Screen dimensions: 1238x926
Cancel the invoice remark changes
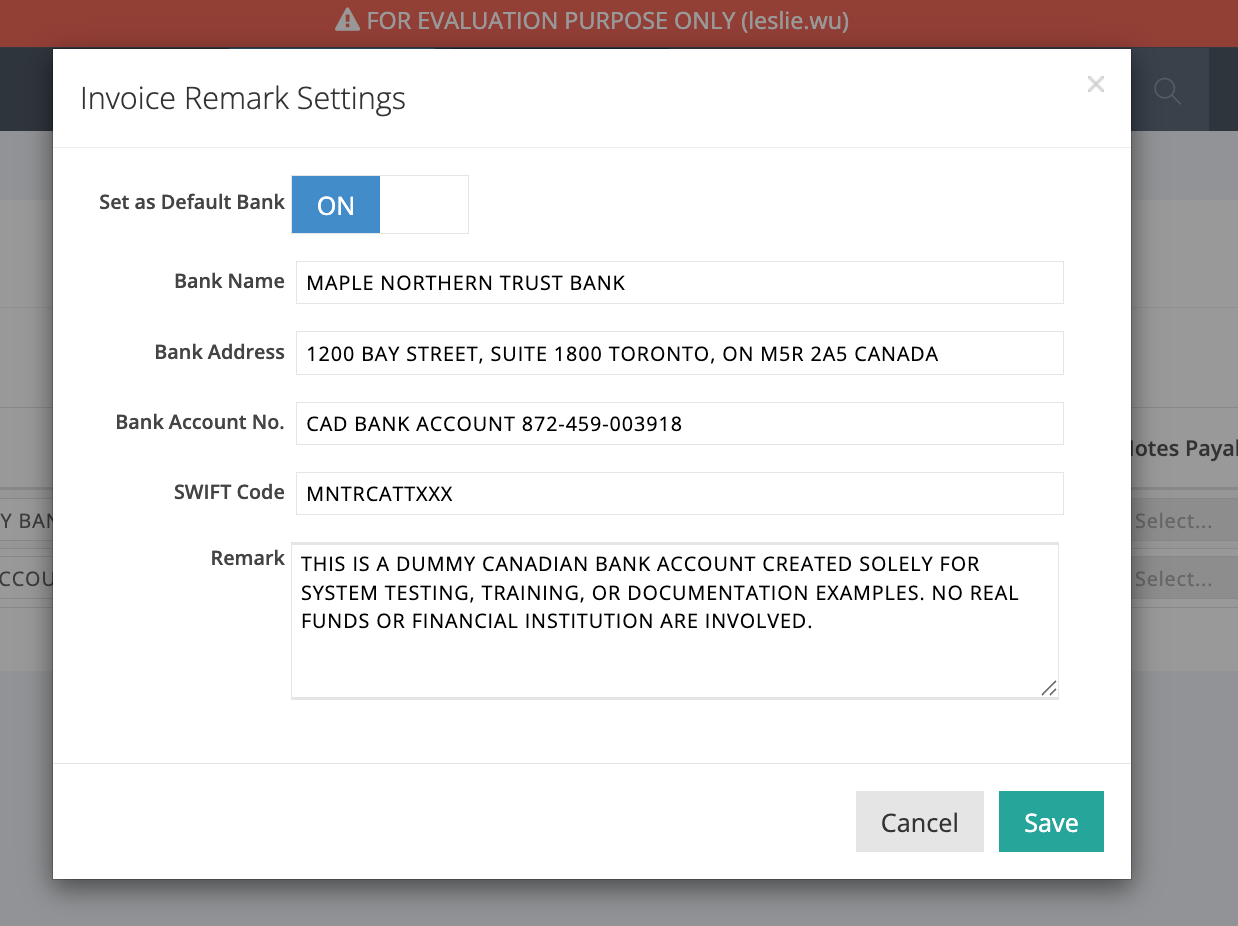(x=919, y=821)
